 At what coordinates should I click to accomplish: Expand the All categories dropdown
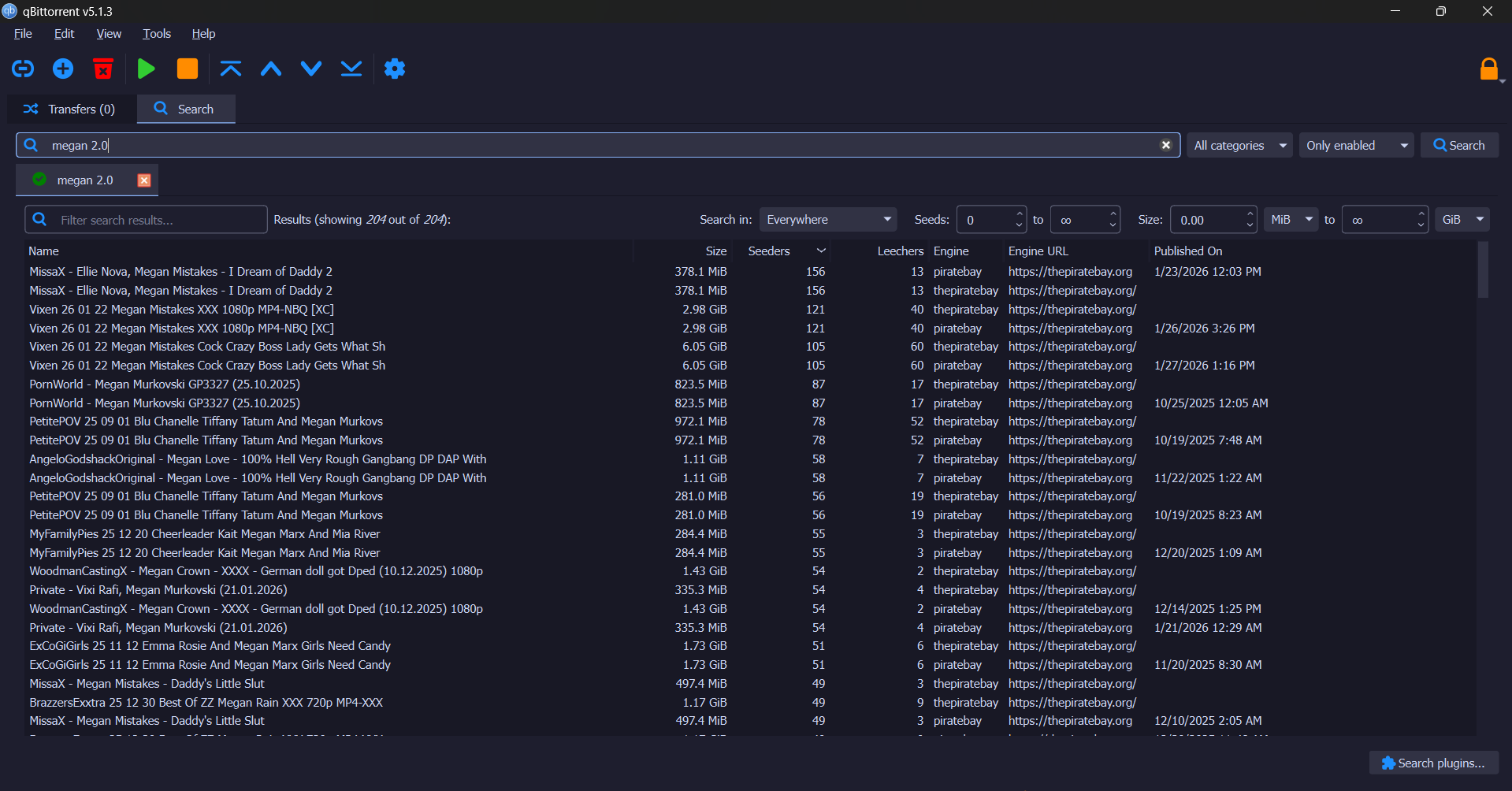(1239, 145)
